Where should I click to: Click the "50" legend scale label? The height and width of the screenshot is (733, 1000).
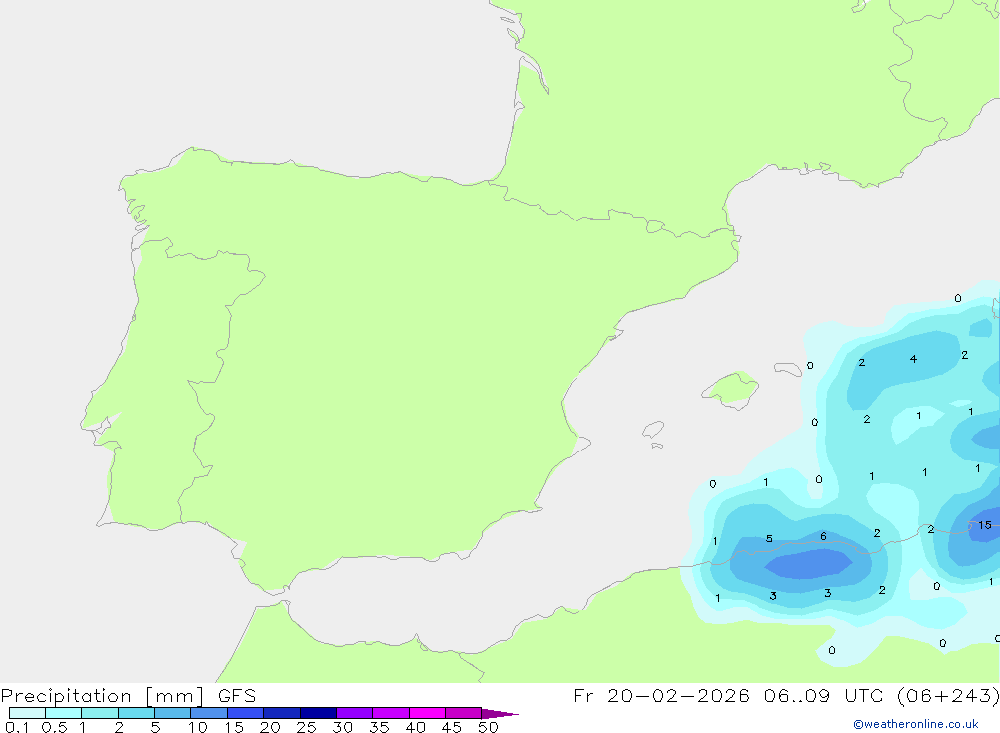pyautogui.click(x=489, y=727)
